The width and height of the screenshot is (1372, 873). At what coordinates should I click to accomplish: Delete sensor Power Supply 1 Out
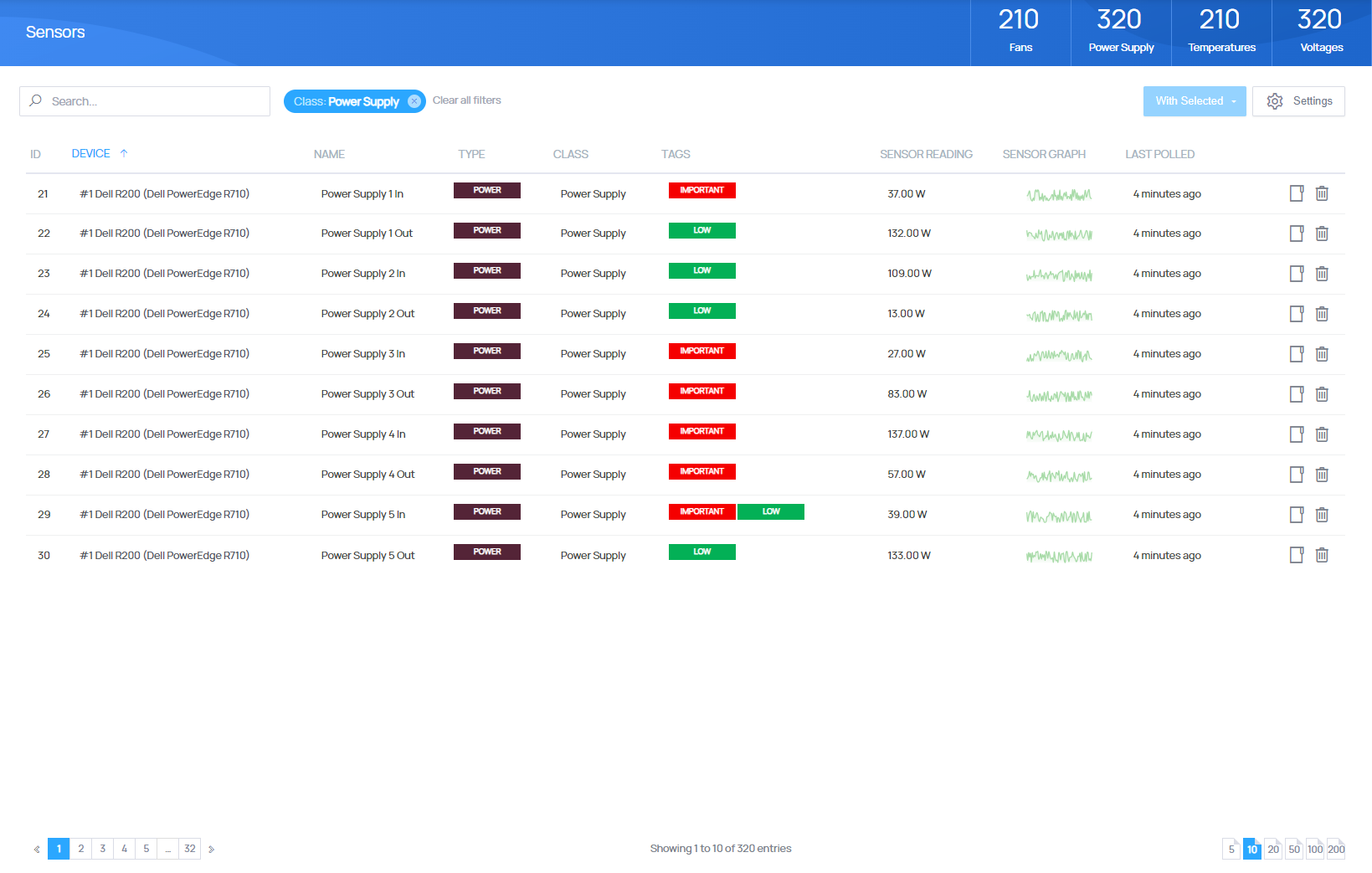click(x=1322, y=234)
